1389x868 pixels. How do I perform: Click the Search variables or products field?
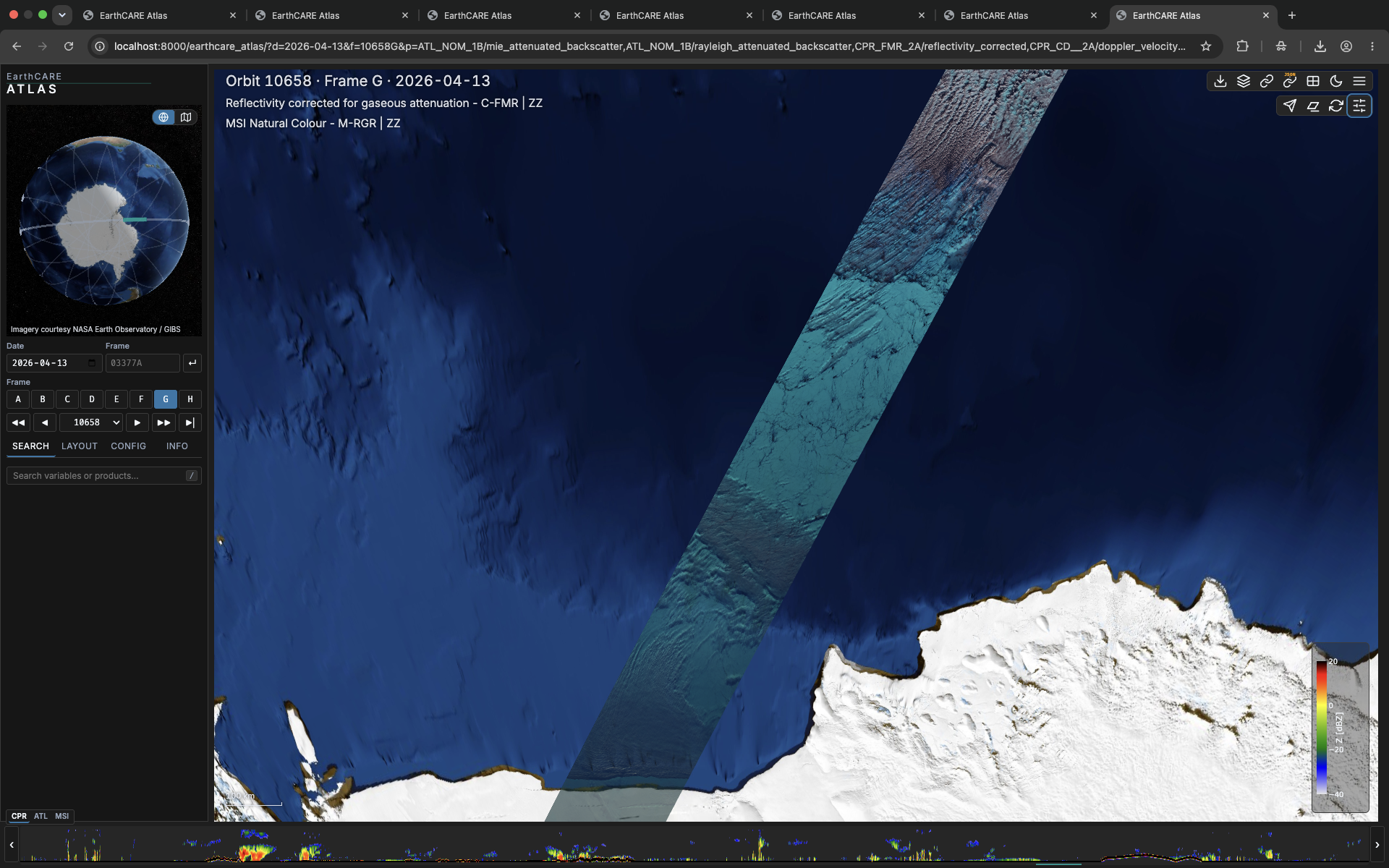click(x=103, y=476)
